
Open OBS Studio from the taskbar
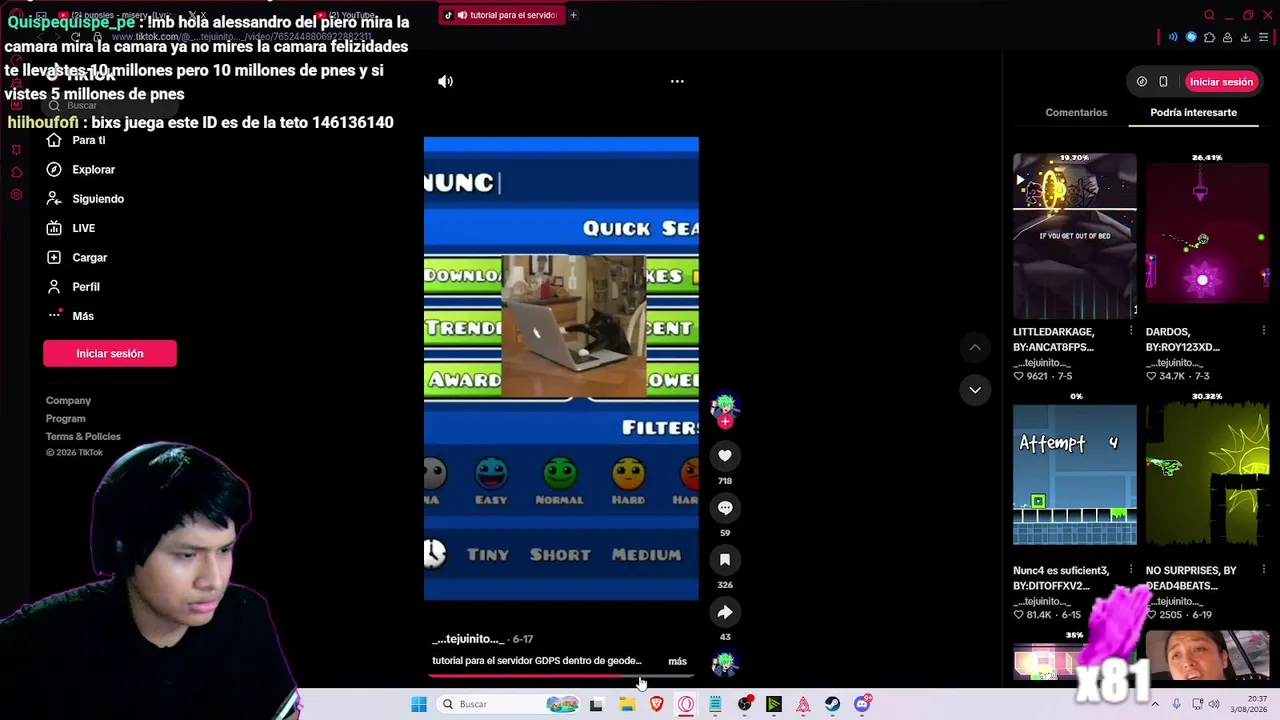tap(745, 704)
